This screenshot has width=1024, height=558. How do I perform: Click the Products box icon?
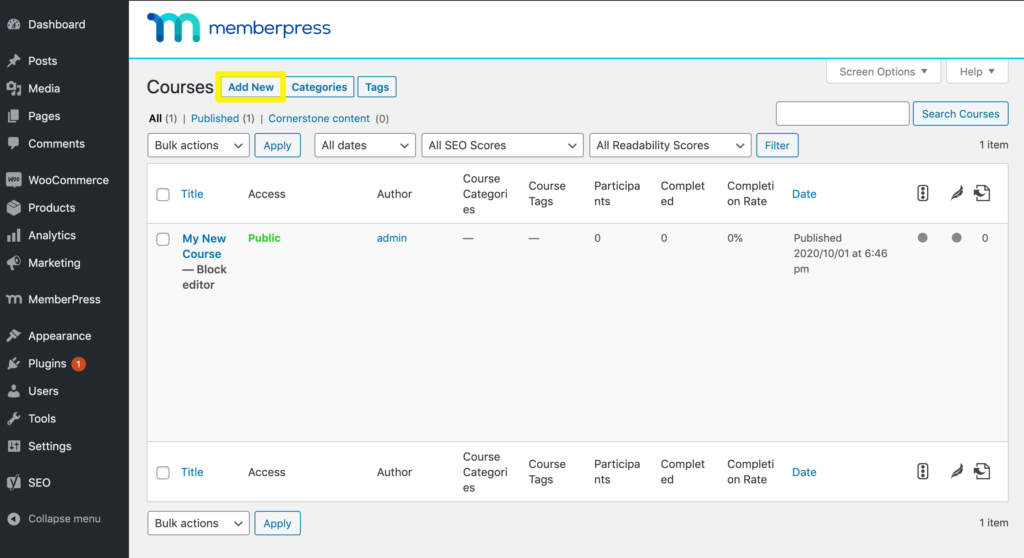tap(14, 208)
